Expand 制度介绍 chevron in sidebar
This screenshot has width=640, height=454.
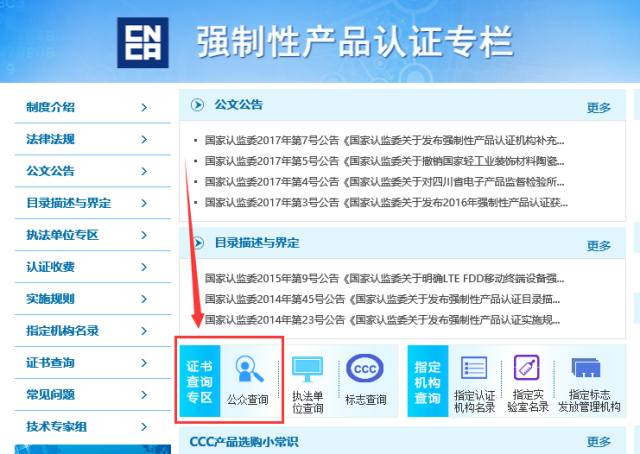pos(144,107)
